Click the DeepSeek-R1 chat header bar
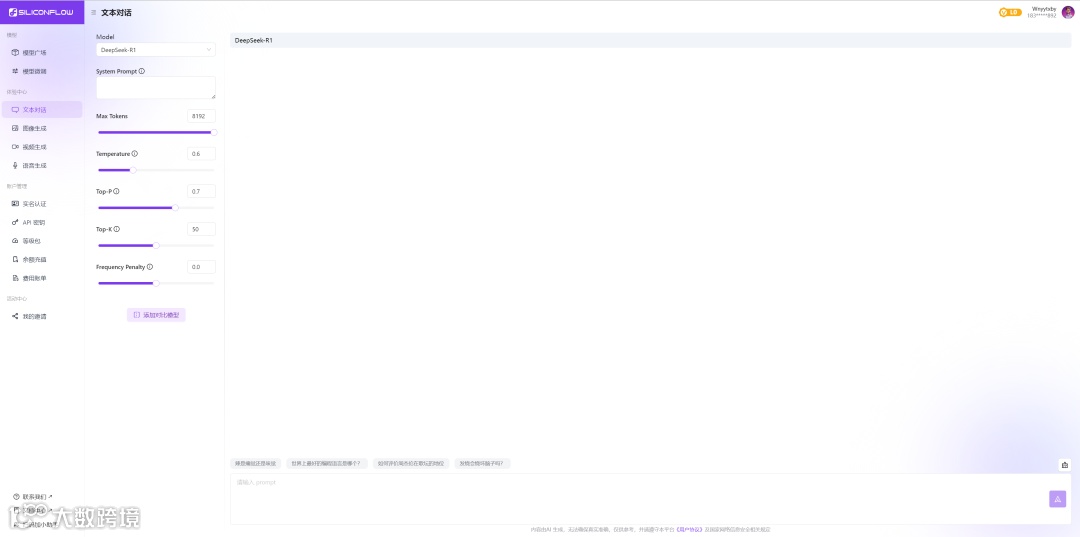Image resolution: width=1080 pixels, height=537 pixels. click(x=650, y=41)
